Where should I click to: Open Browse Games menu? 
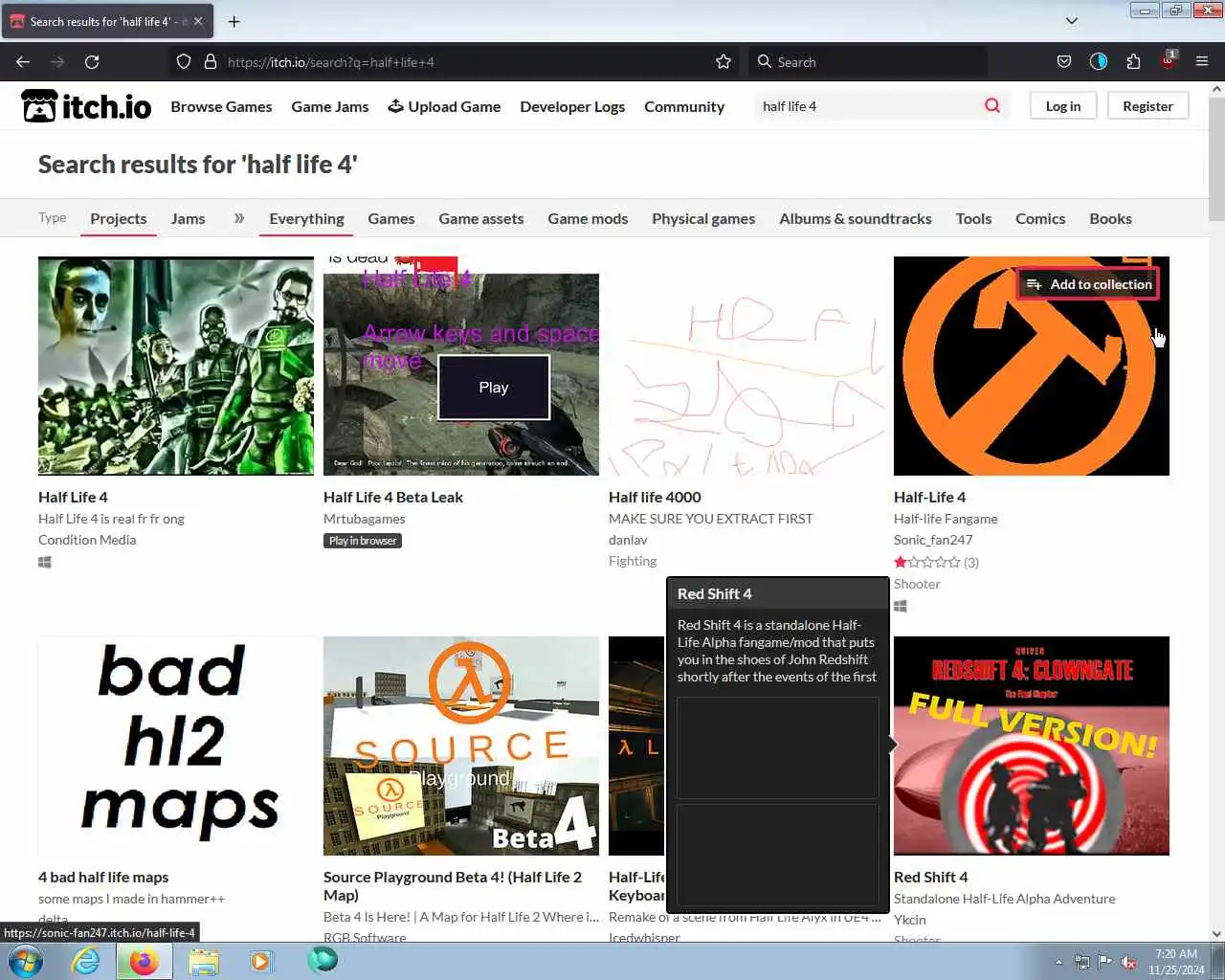pos(221,106)
